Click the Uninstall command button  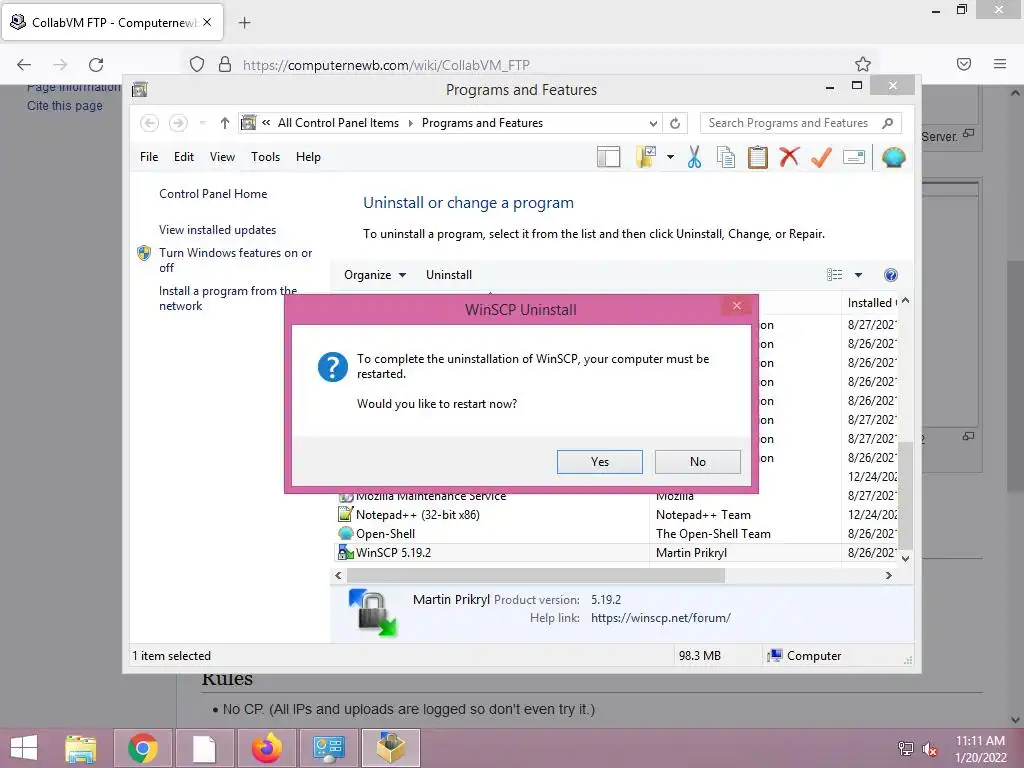449,275
